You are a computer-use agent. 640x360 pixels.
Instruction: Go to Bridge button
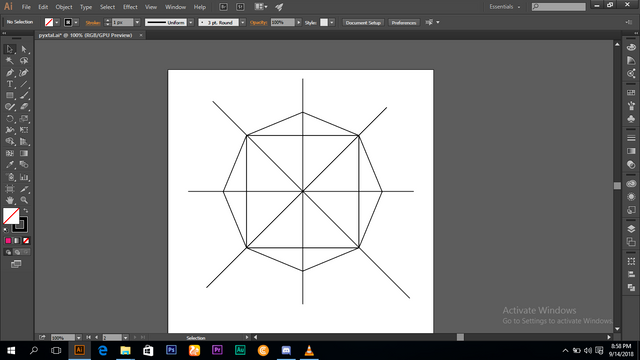(x=223, y=7)
